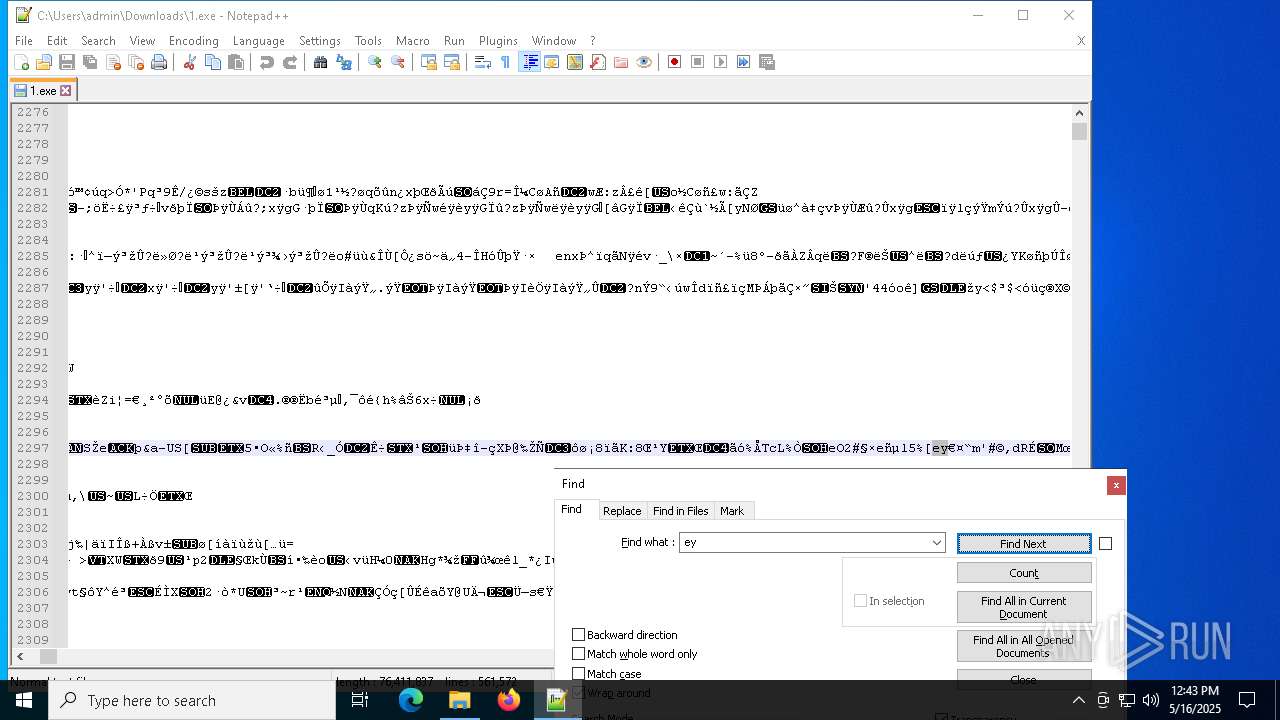Image resolution: width=1280 pixels, height=720 pixels.
Task: Switch to Find in Files tab
Action: pyautogui.click(x=680, y=511)
